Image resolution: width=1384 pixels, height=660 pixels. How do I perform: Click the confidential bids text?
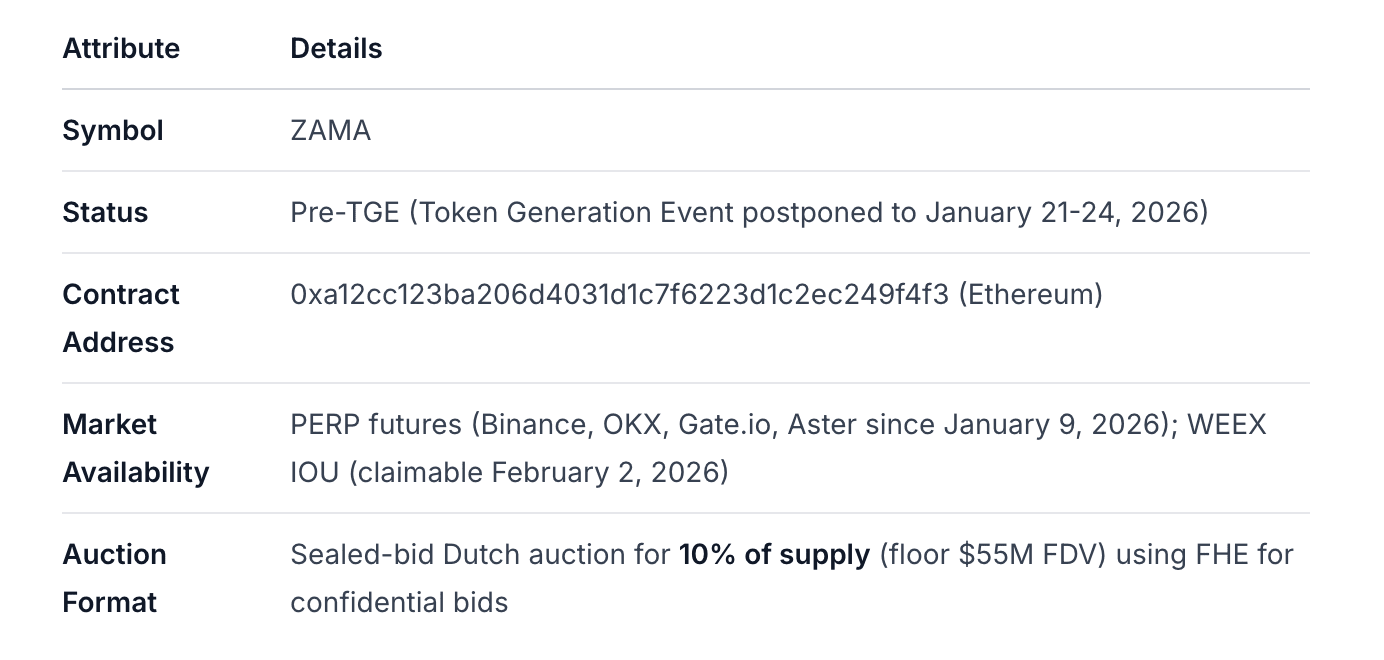pyautogui.click(x=399, y=602)
